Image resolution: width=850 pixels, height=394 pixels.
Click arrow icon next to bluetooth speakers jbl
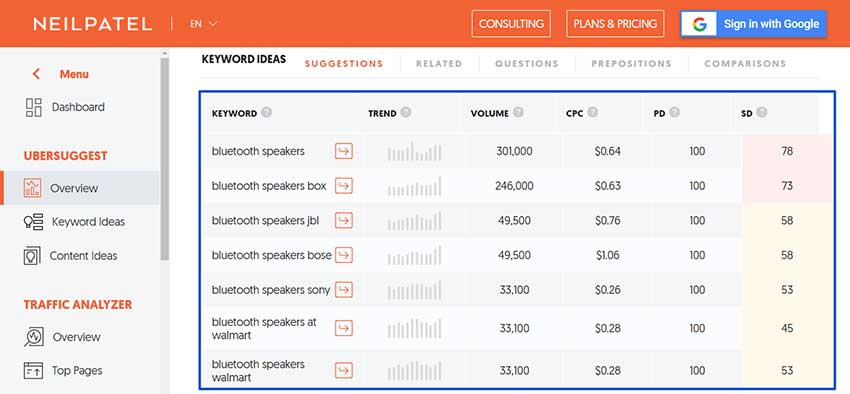pyautogui.click(x=344, y=221)
